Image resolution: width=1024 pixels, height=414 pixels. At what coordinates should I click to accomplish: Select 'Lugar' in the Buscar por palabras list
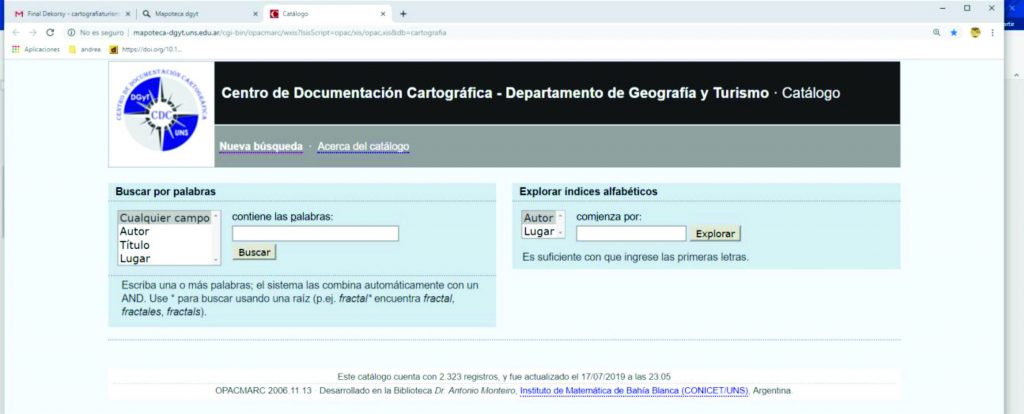(x=135, y=259)
